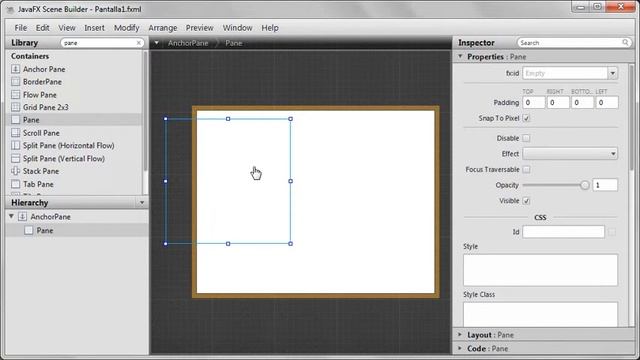Open the Insert menu
The image size is (640, 360).
(x=94, y=28)
